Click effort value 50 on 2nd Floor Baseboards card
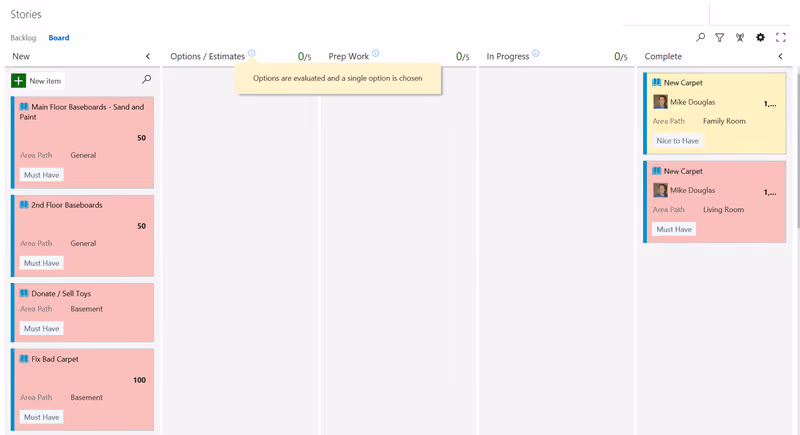 click(x=141, y=226)
